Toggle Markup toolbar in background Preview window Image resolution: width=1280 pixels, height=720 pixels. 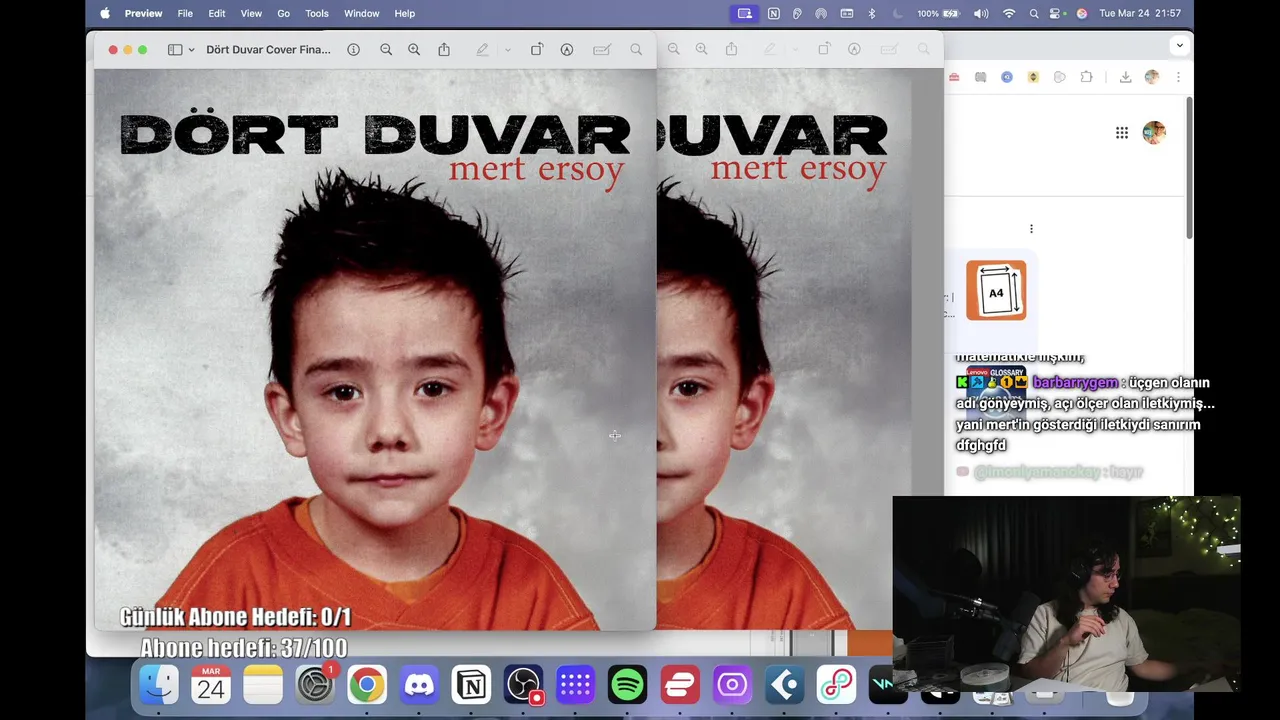854,49
